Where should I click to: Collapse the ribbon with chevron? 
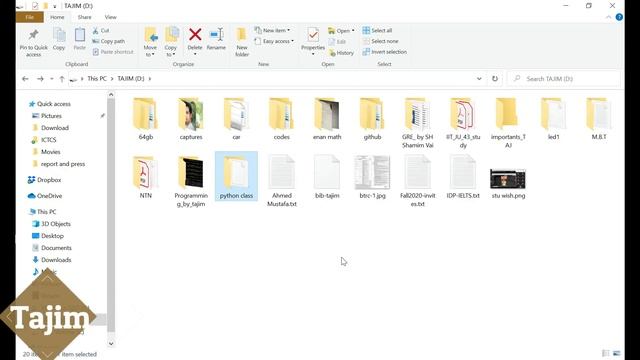tap(609, 17)
